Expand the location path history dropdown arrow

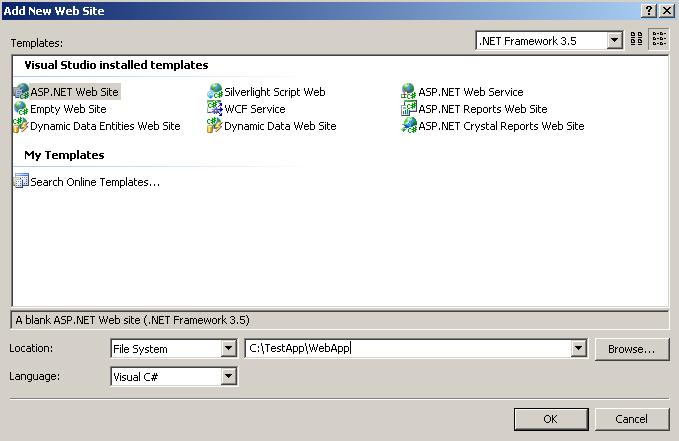pos(578,349)
